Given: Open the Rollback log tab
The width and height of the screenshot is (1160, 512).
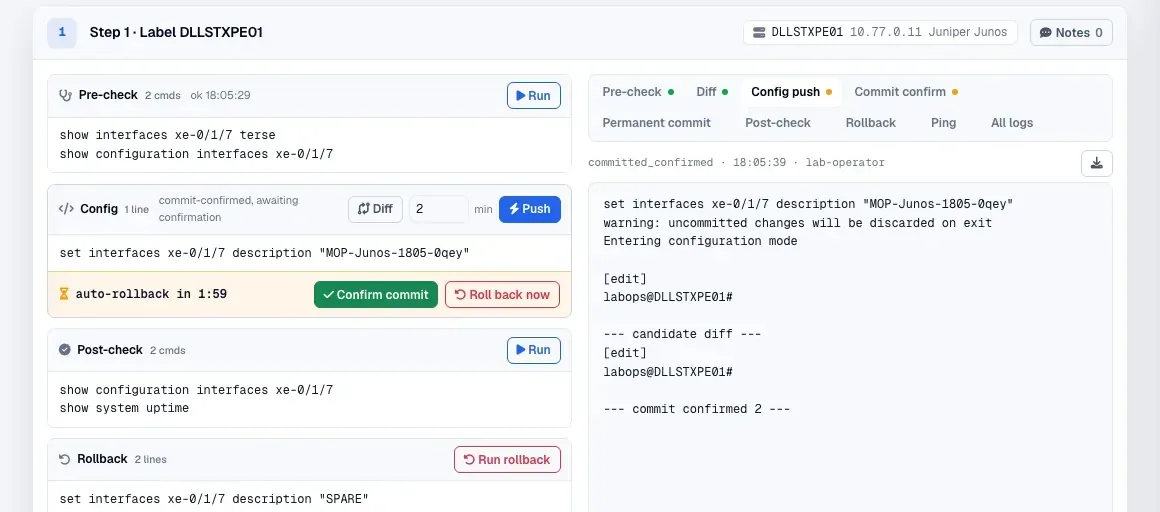Looking at the screenshot, I should coord(870,123).
